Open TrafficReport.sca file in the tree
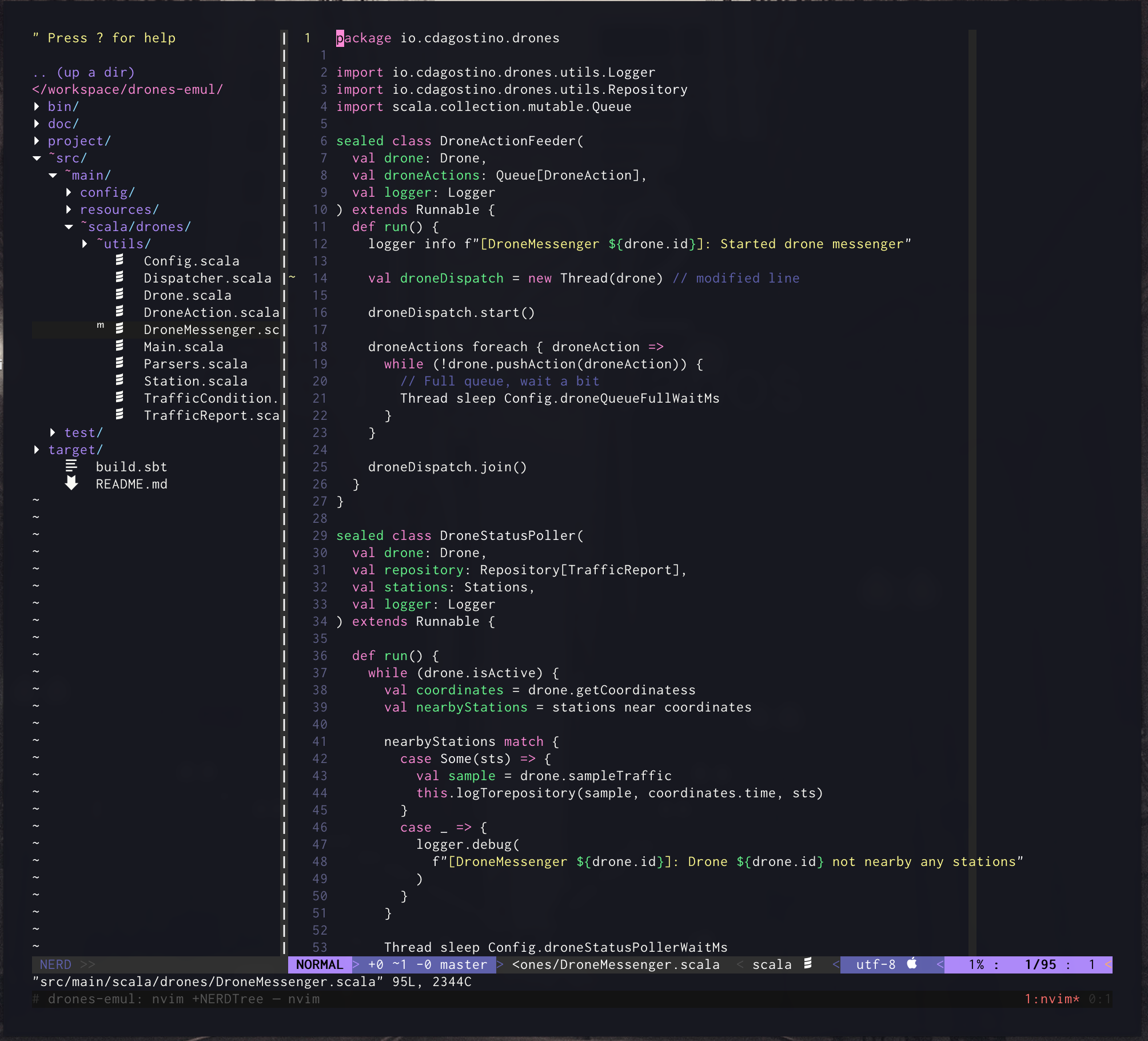 [212, 415]
